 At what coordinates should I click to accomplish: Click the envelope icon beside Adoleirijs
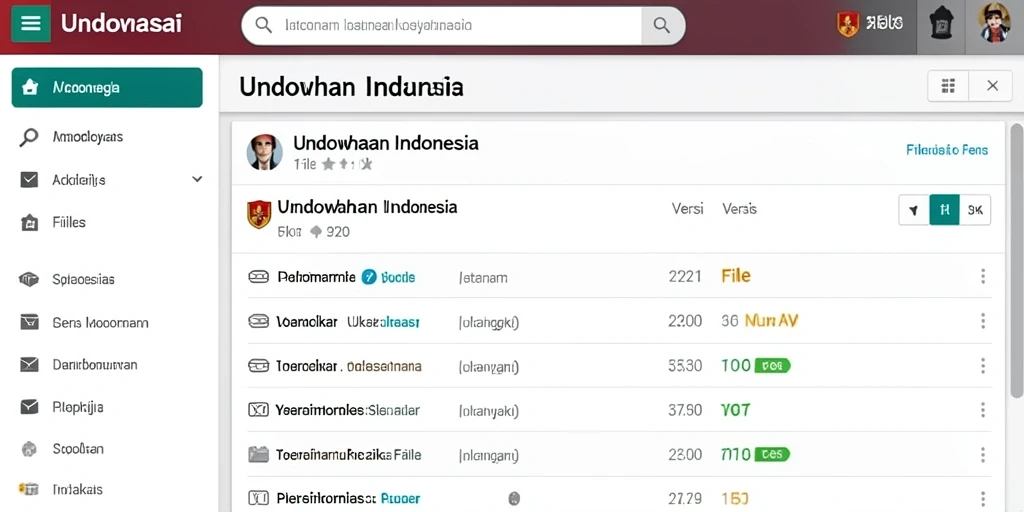pos(29,180)
